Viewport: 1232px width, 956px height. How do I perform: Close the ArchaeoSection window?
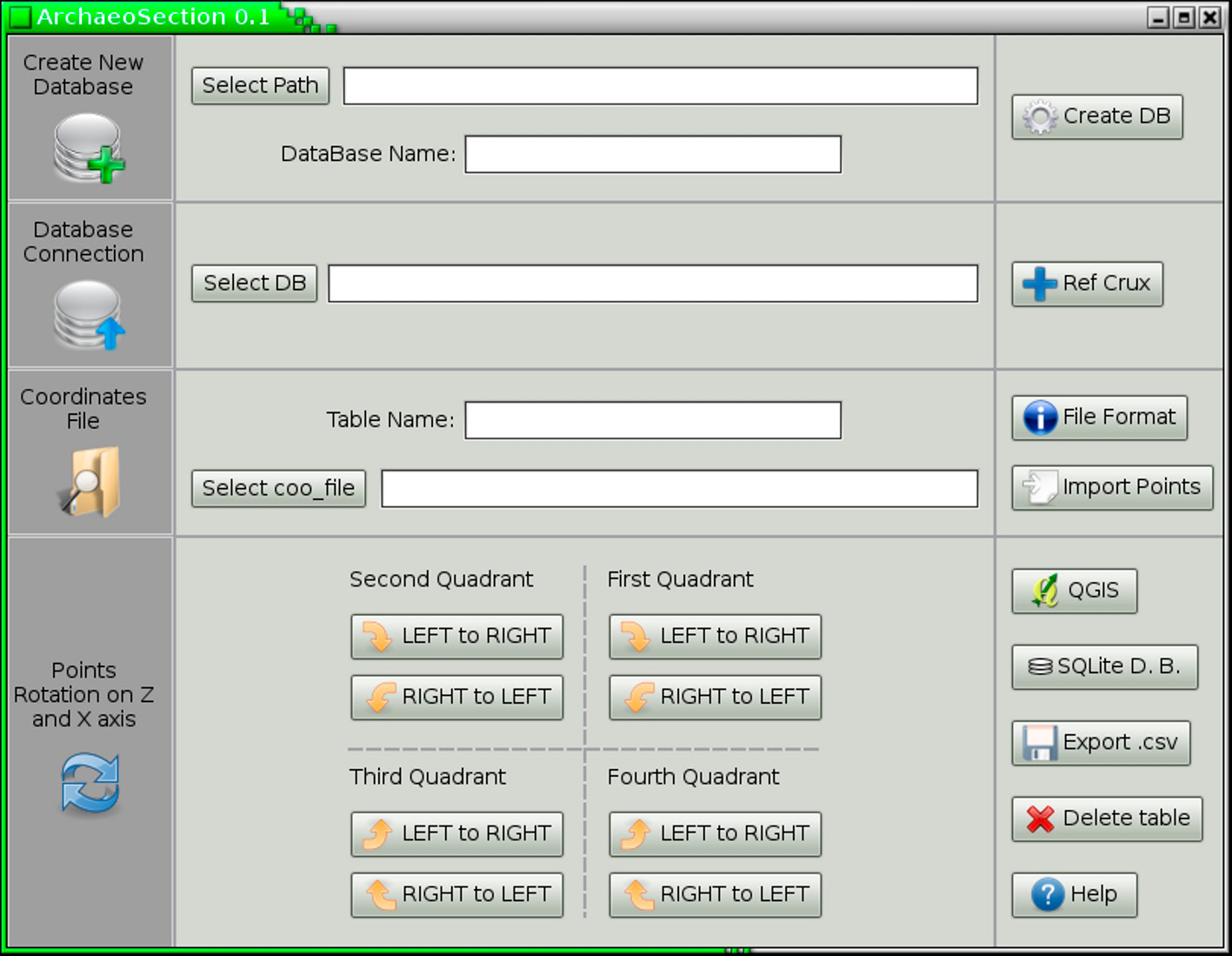(1210, 17)
